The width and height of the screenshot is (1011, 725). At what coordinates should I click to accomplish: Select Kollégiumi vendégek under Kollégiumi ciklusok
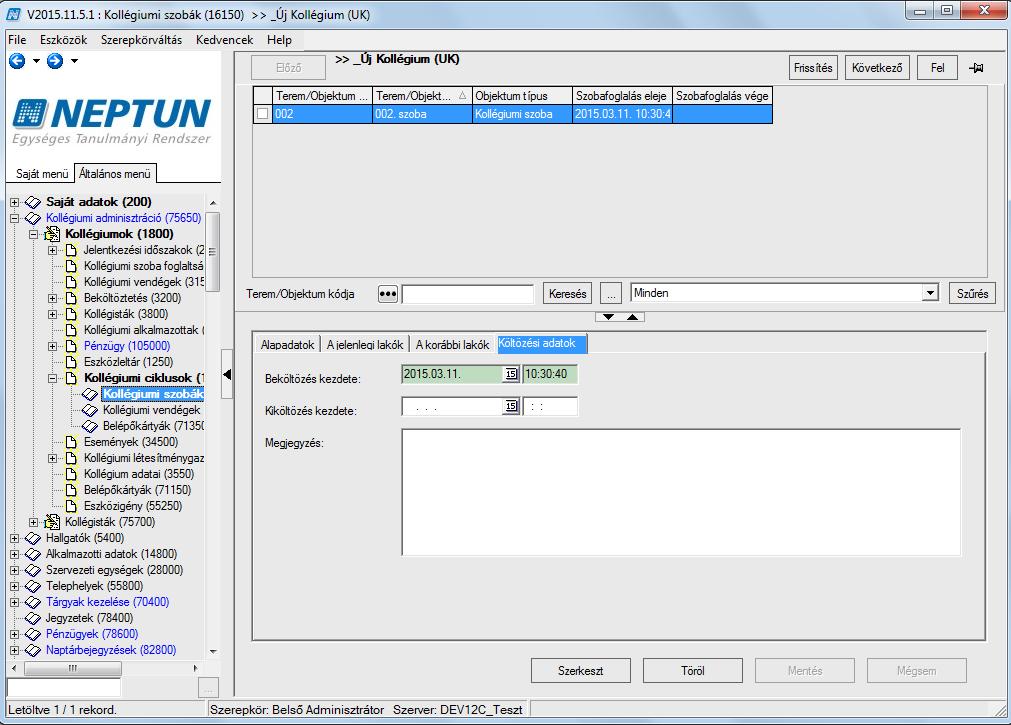(152, 410)
